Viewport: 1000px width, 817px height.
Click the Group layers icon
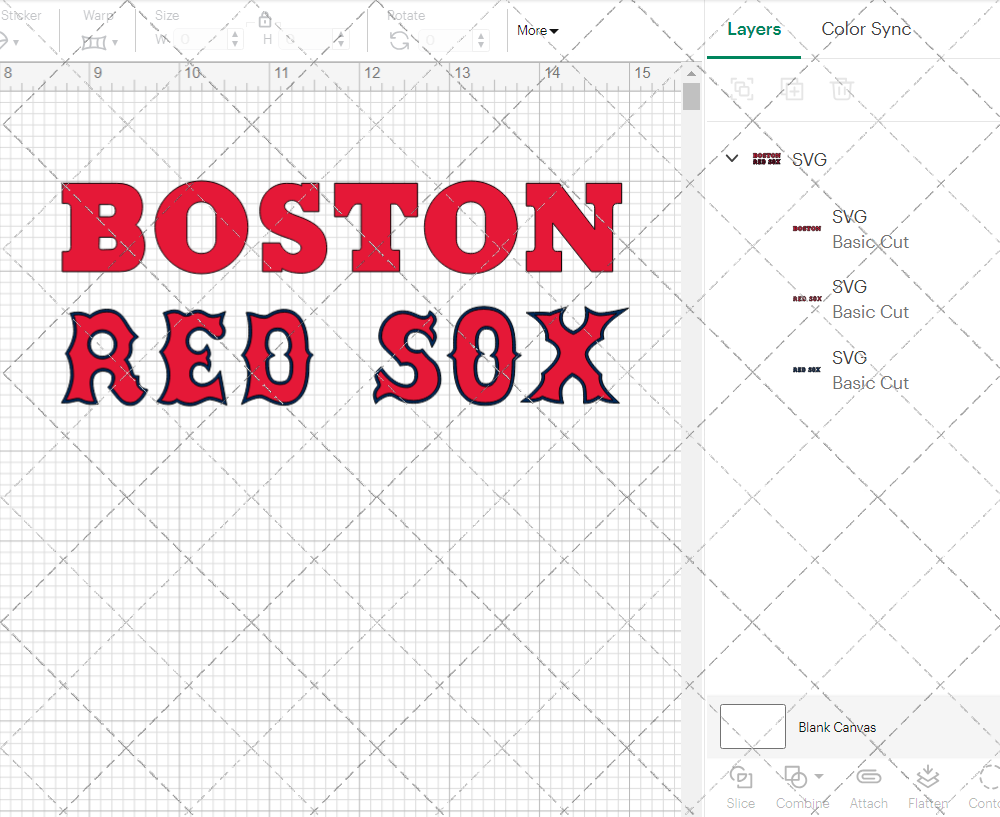point(742,89)
